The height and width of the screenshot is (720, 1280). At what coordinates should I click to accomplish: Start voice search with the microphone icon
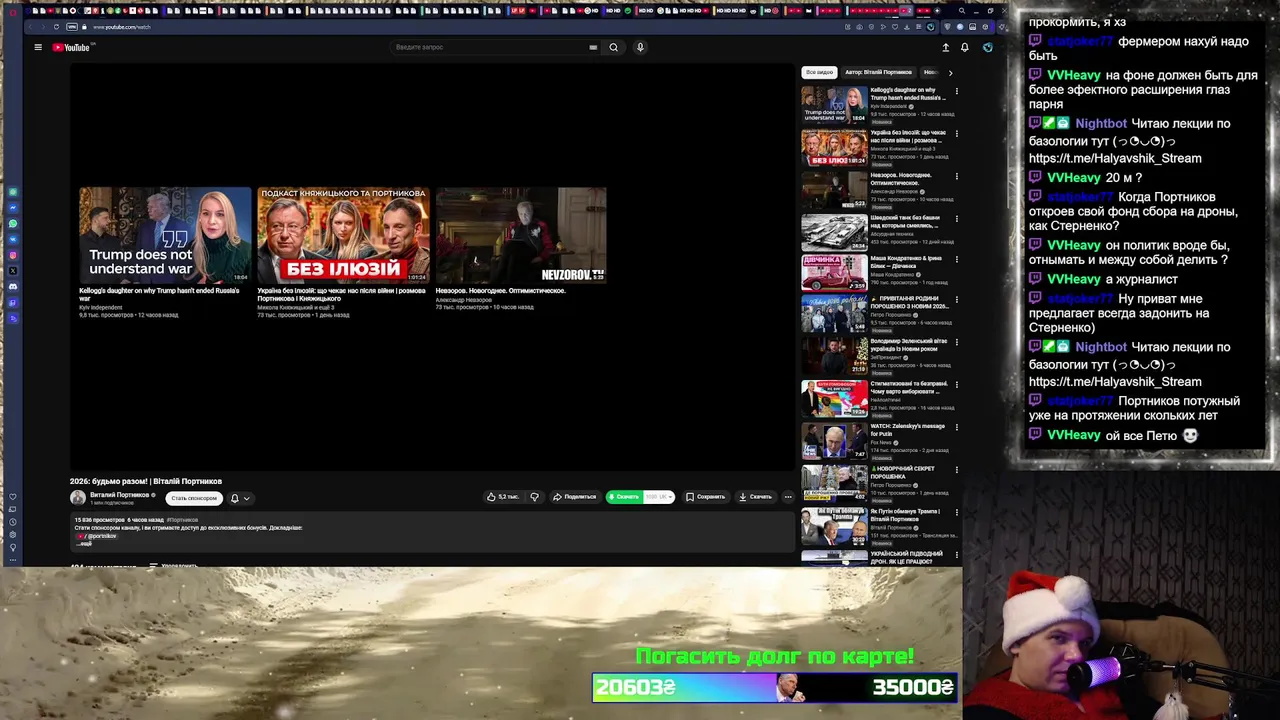click(x=640, y=47)
